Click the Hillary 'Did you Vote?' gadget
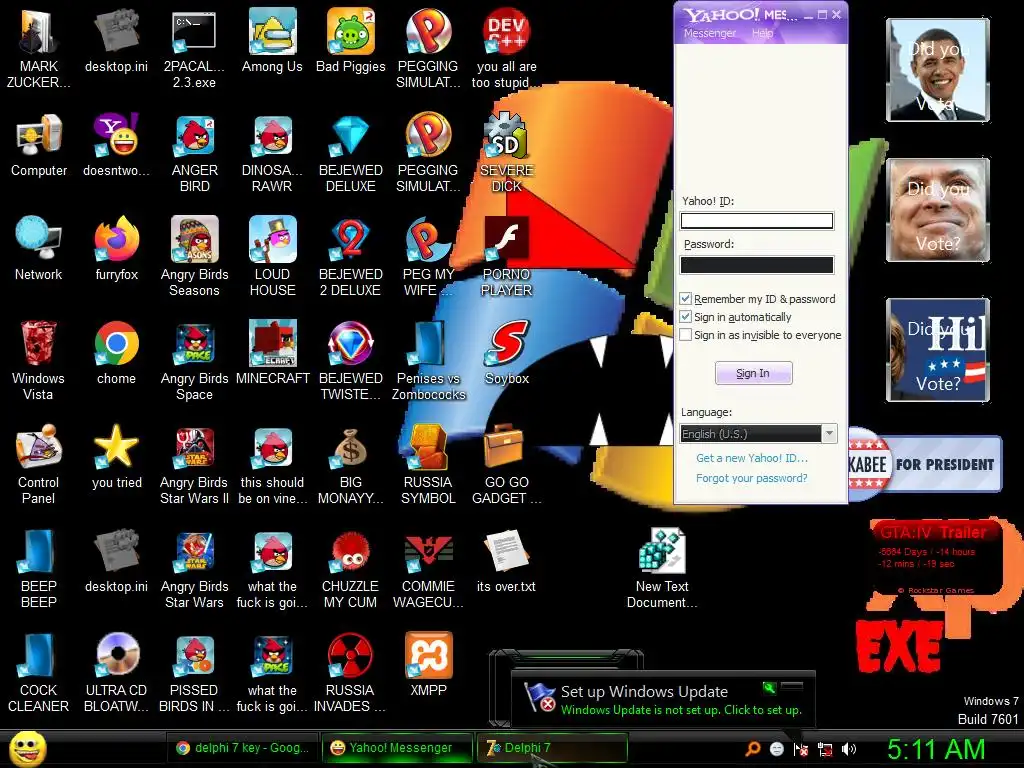Screen dimensions: 1024x768 tap(938, 349)
